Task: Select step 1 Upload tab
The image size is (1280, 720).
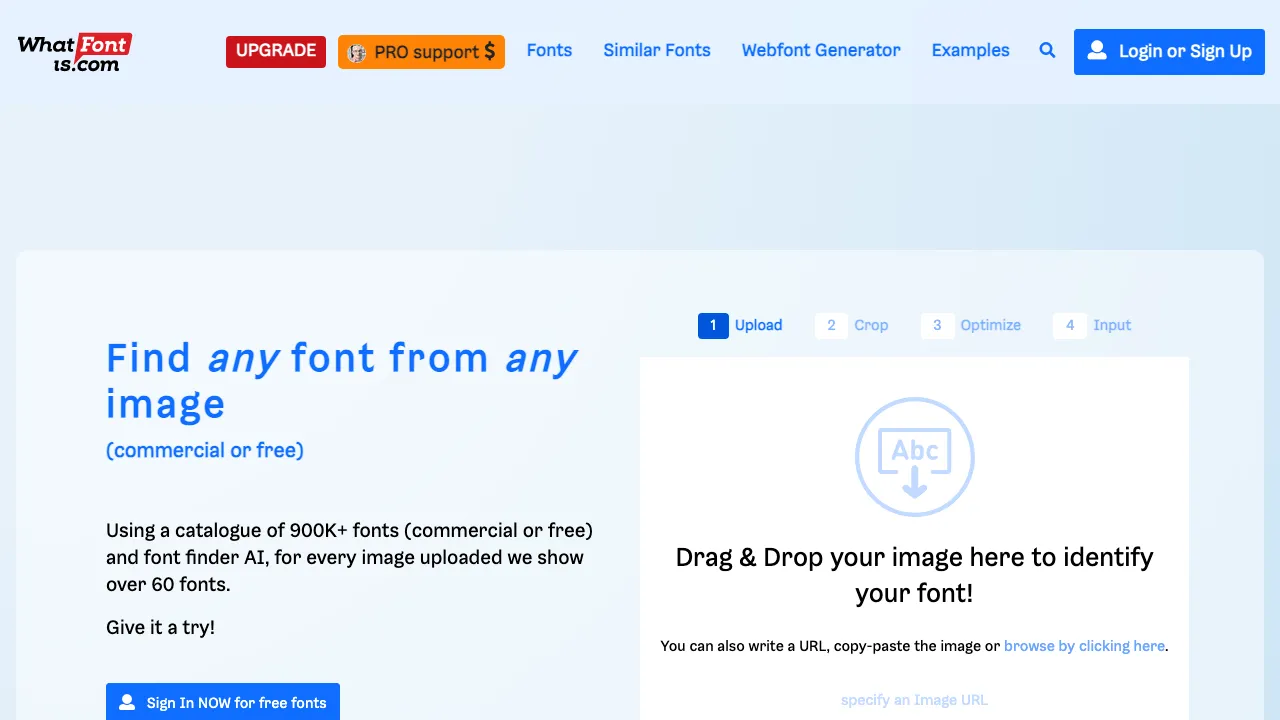Action: [x=741, y=325]
